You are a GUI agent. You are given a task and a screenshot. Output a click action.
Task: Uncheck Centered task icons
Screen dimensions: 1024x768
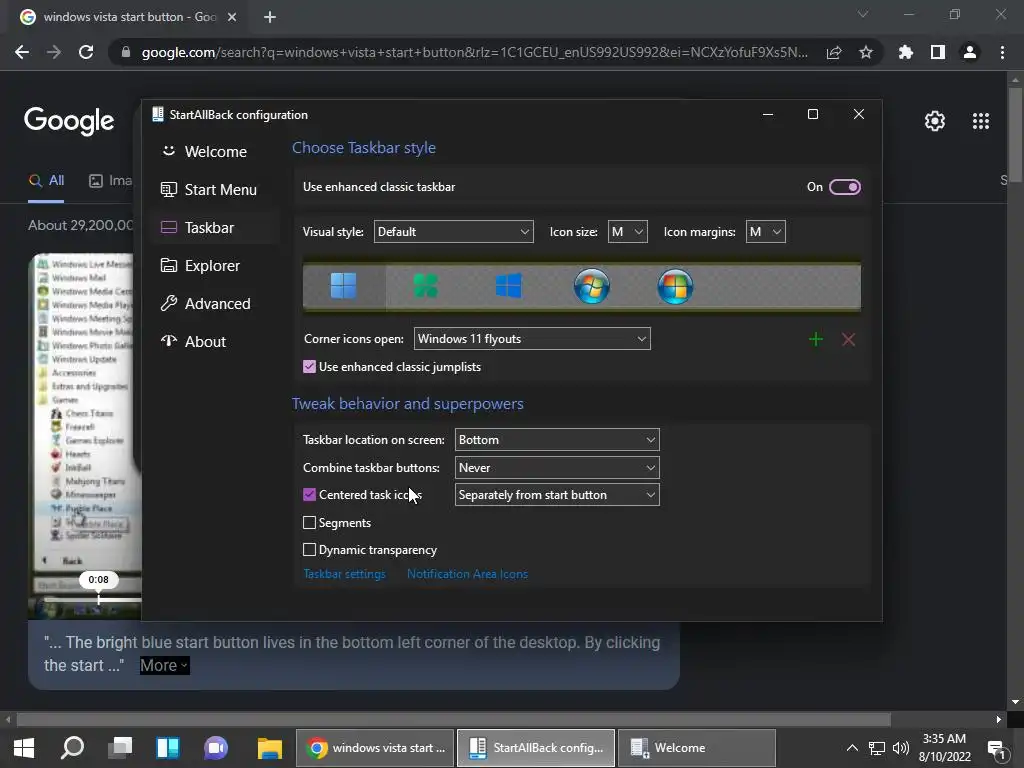pyautogui.click(x=310, y=495)
